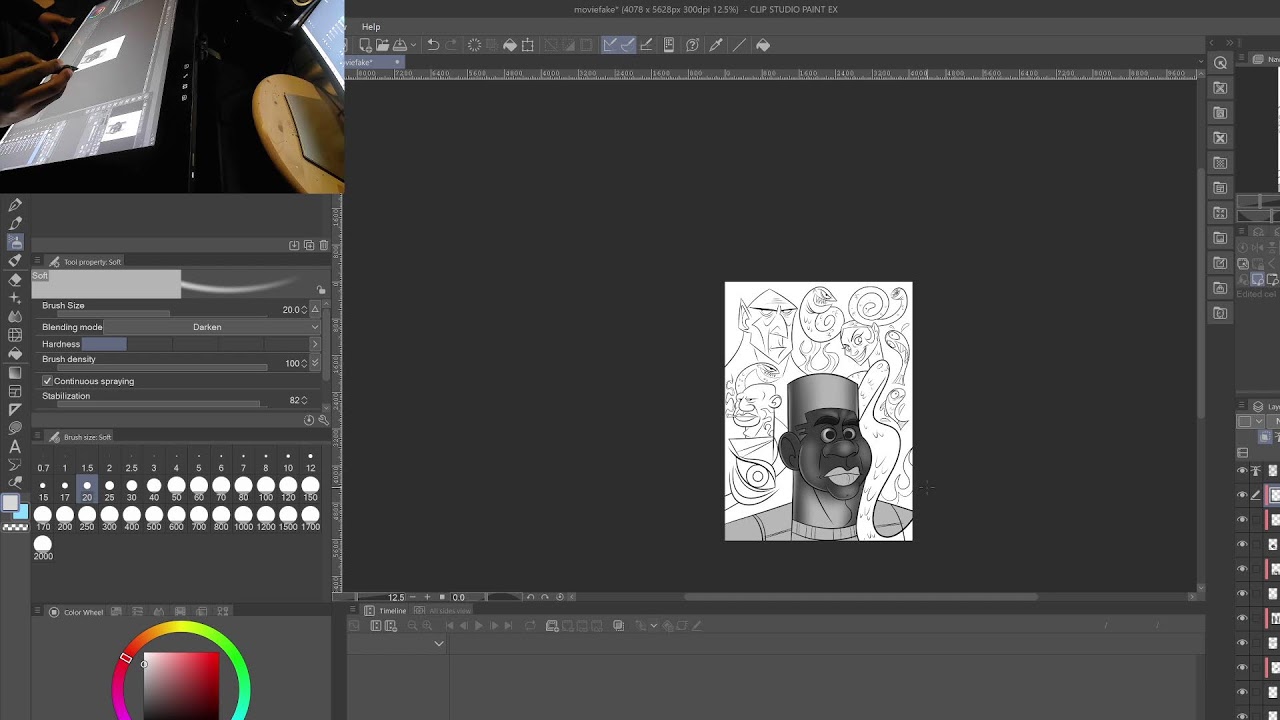
Task: Click the horizontal canvas scrollbar
Action: pos(860,597)
